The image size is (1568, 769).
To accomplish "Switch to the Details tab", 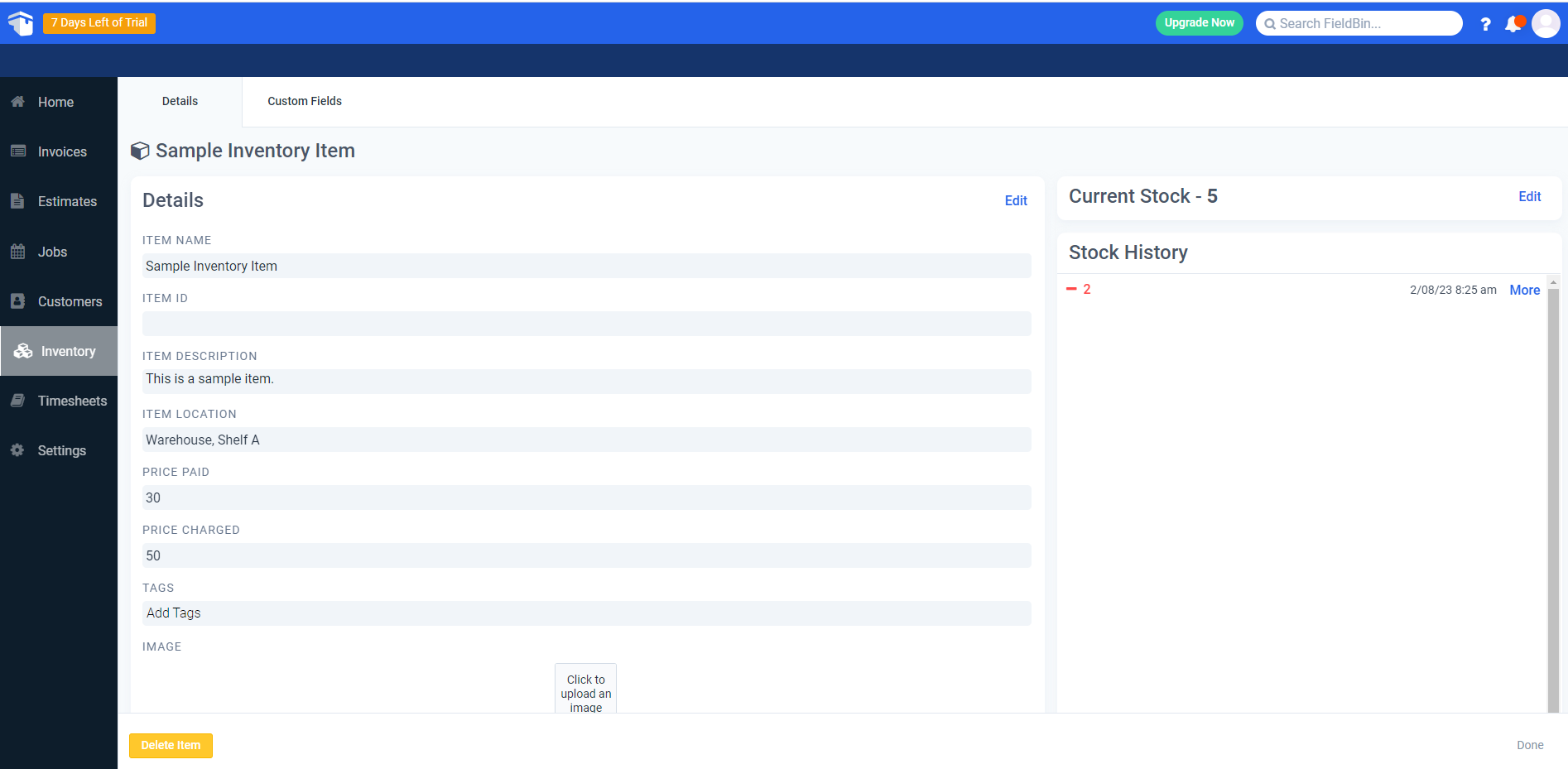I will point(180,102).
